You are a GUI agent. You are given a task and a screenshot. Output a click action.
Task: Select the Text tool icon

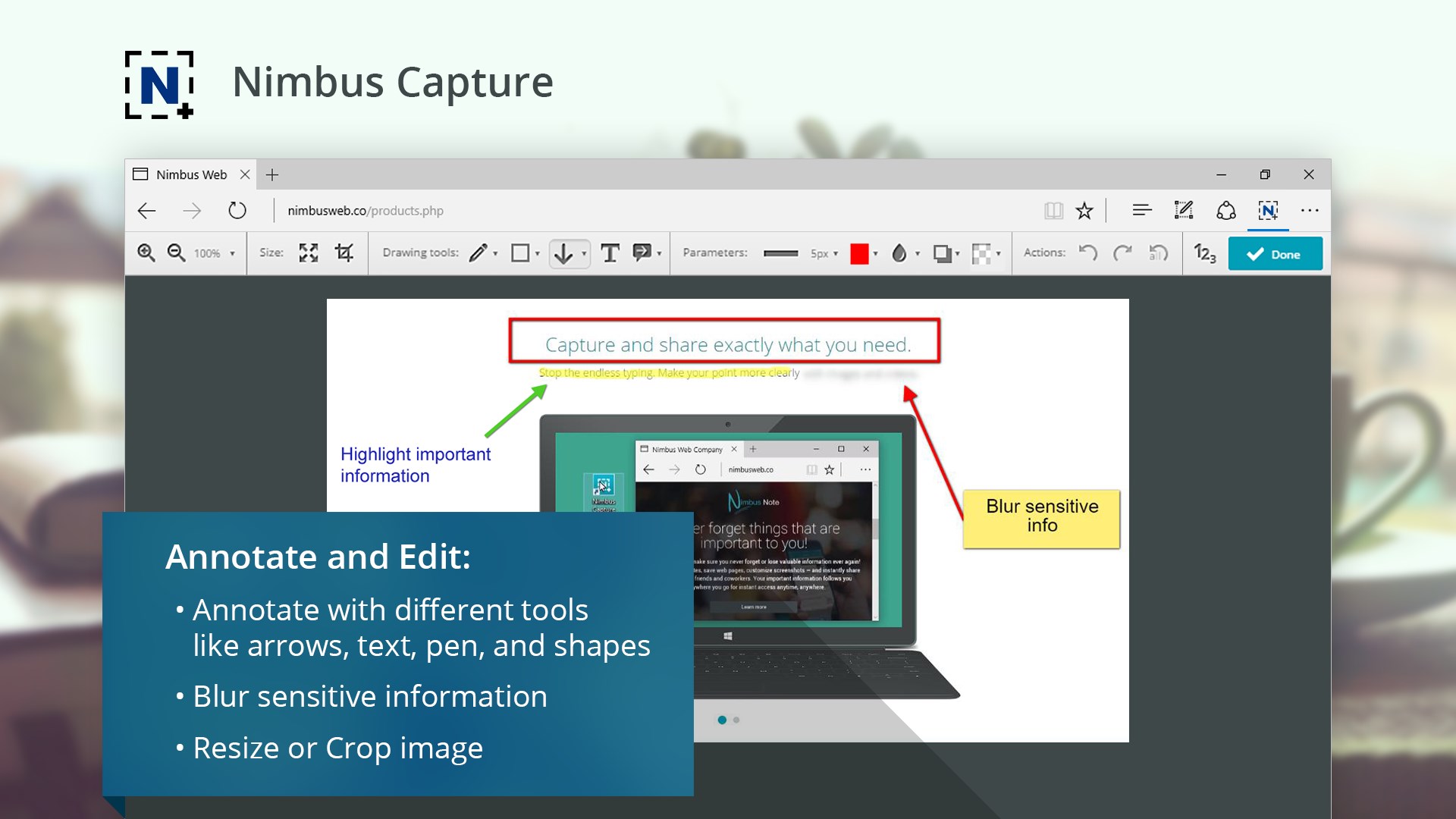pos(610,253)
